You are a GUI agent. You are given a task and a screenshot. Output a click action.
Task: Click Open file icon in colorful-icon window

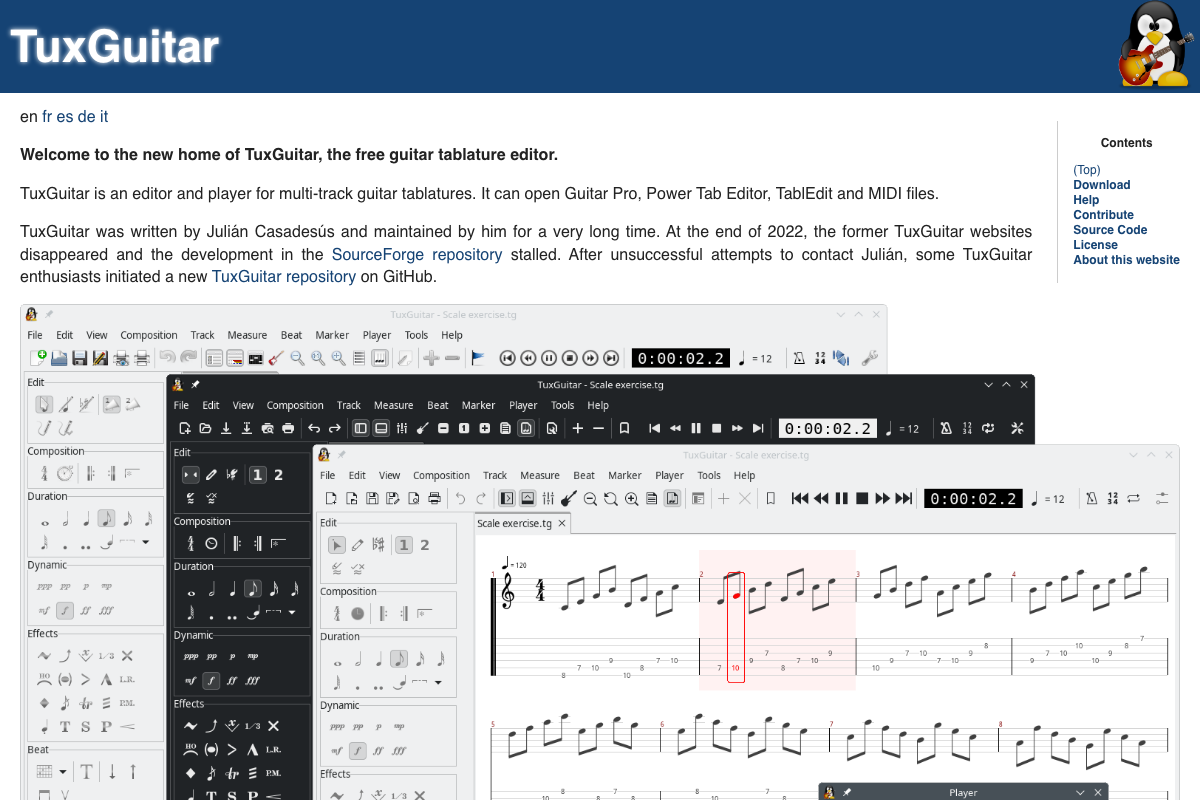[59, 357]
